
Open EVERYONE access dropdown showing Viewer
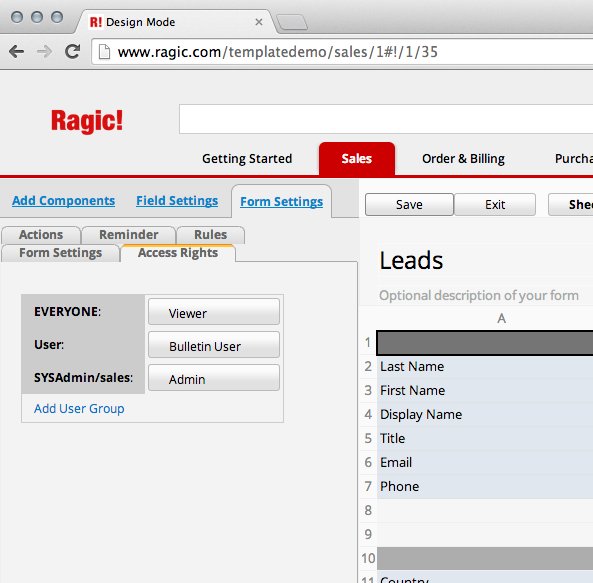(x=214, y=312)
